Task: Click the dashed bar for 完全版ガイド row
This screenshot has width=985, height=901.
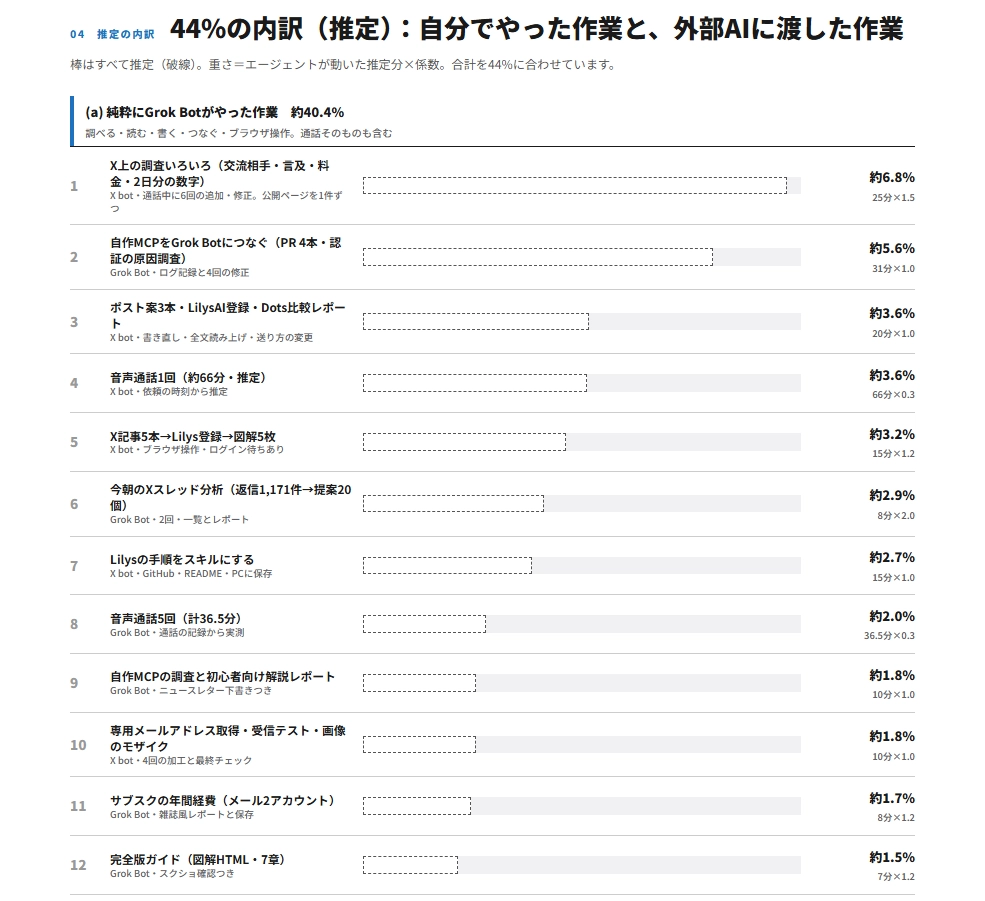Action: point(410,865)
